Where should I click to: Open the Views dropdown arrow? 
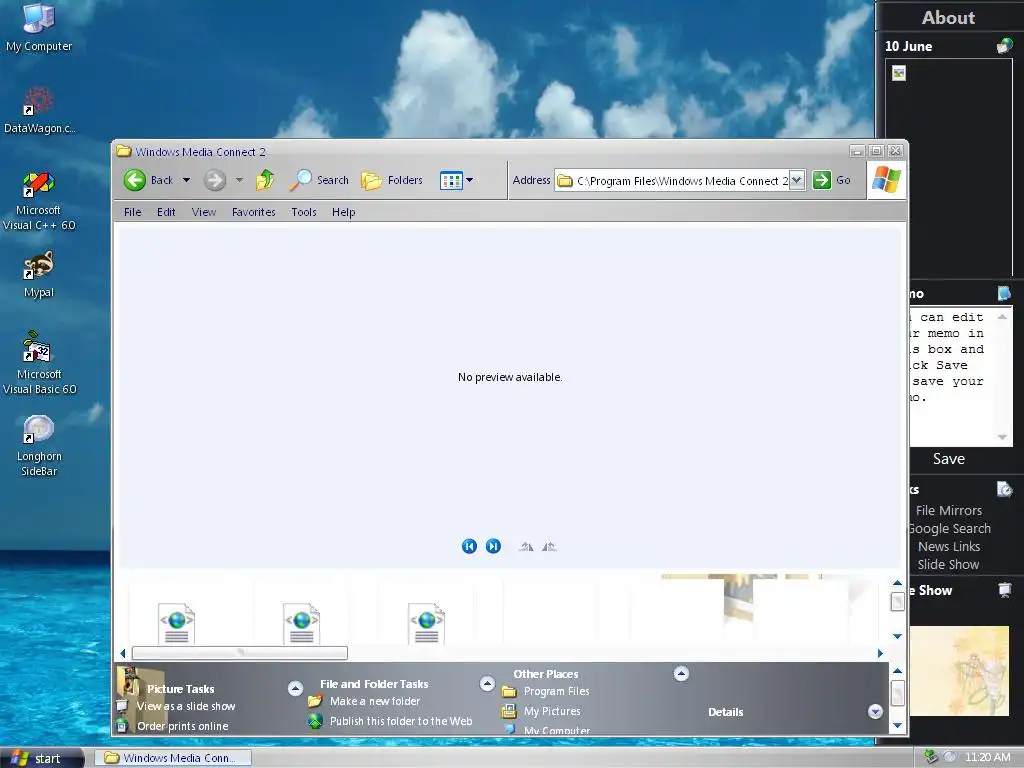tap(470, 180)
